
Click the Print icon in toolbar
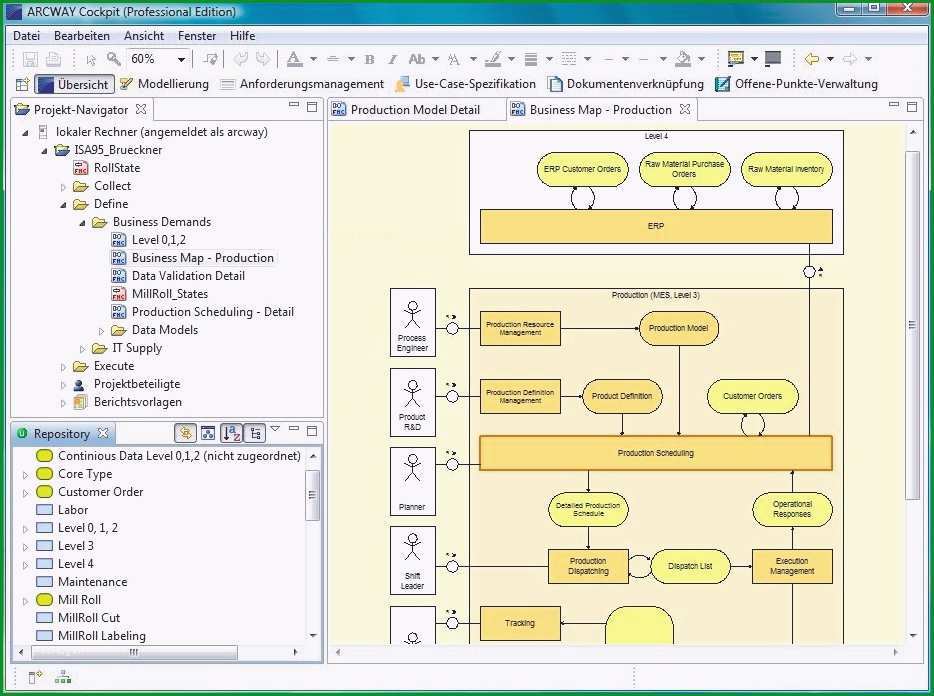53,59
